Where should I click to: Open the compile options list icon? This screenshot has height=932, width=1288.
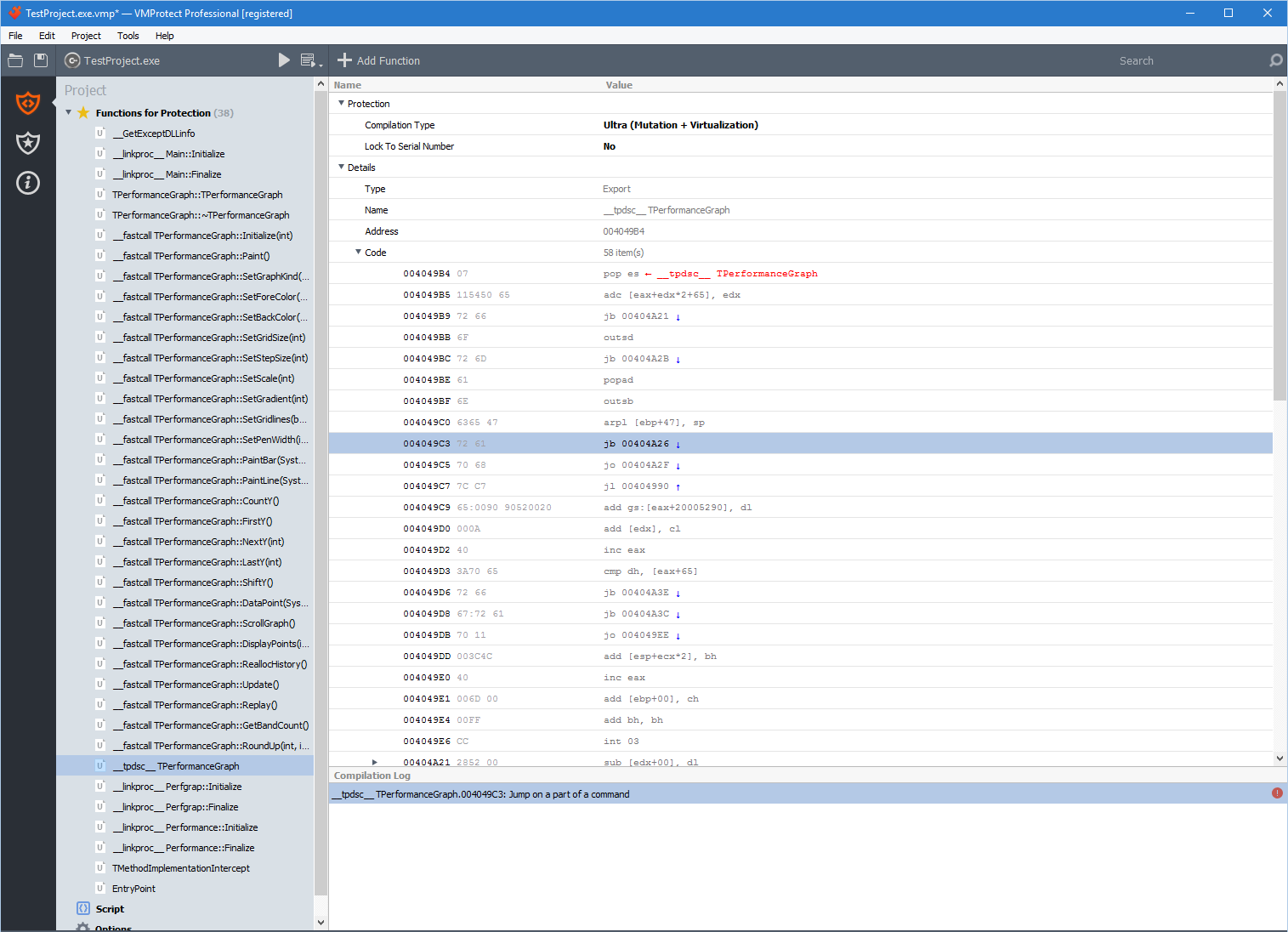tap(310, 60)
